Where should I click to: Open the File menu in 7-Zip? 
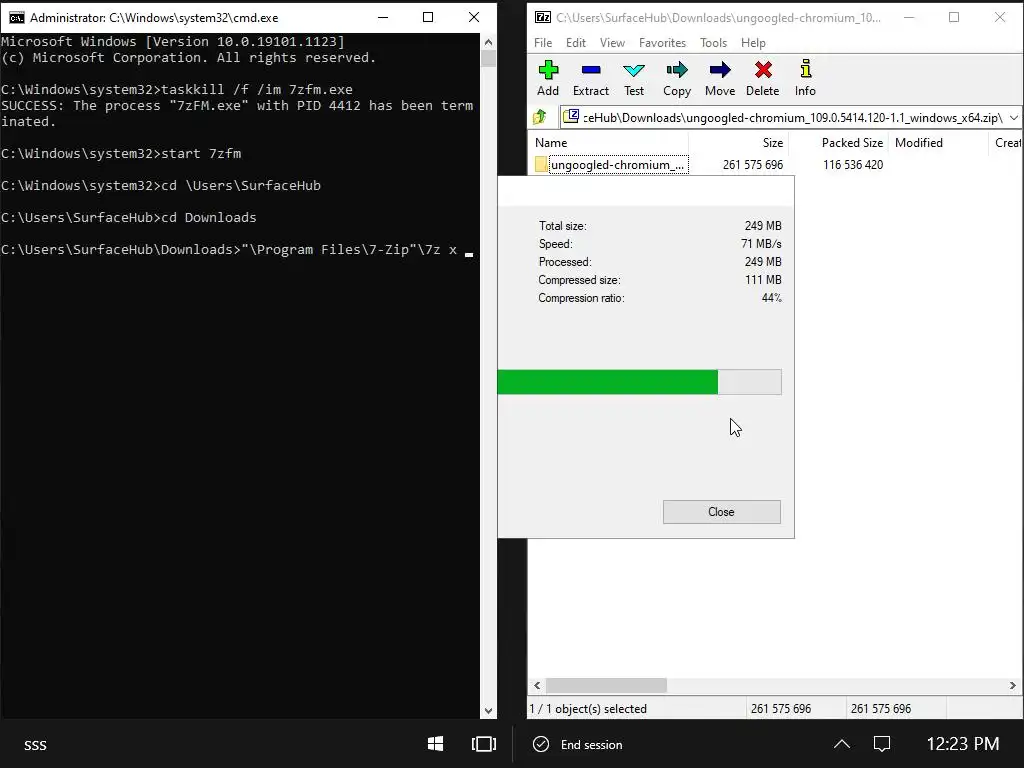[543, 42]
